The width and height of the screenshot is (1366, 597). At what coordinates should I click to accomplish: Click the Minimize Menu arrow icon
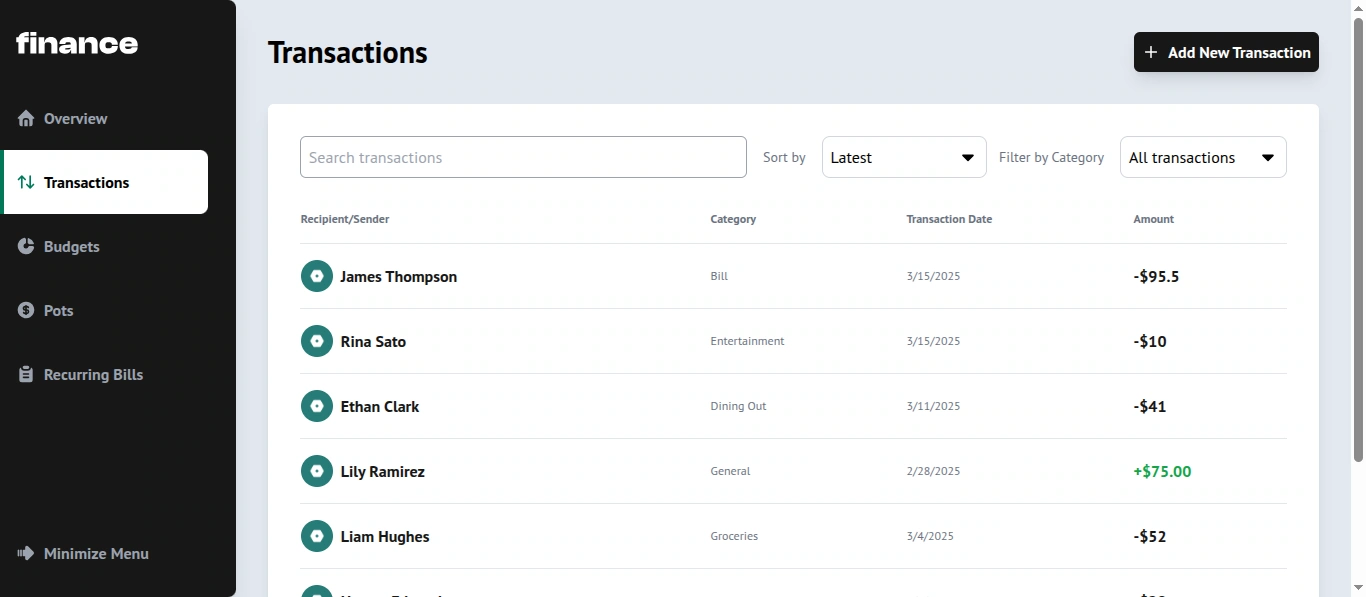click(26, 553)
